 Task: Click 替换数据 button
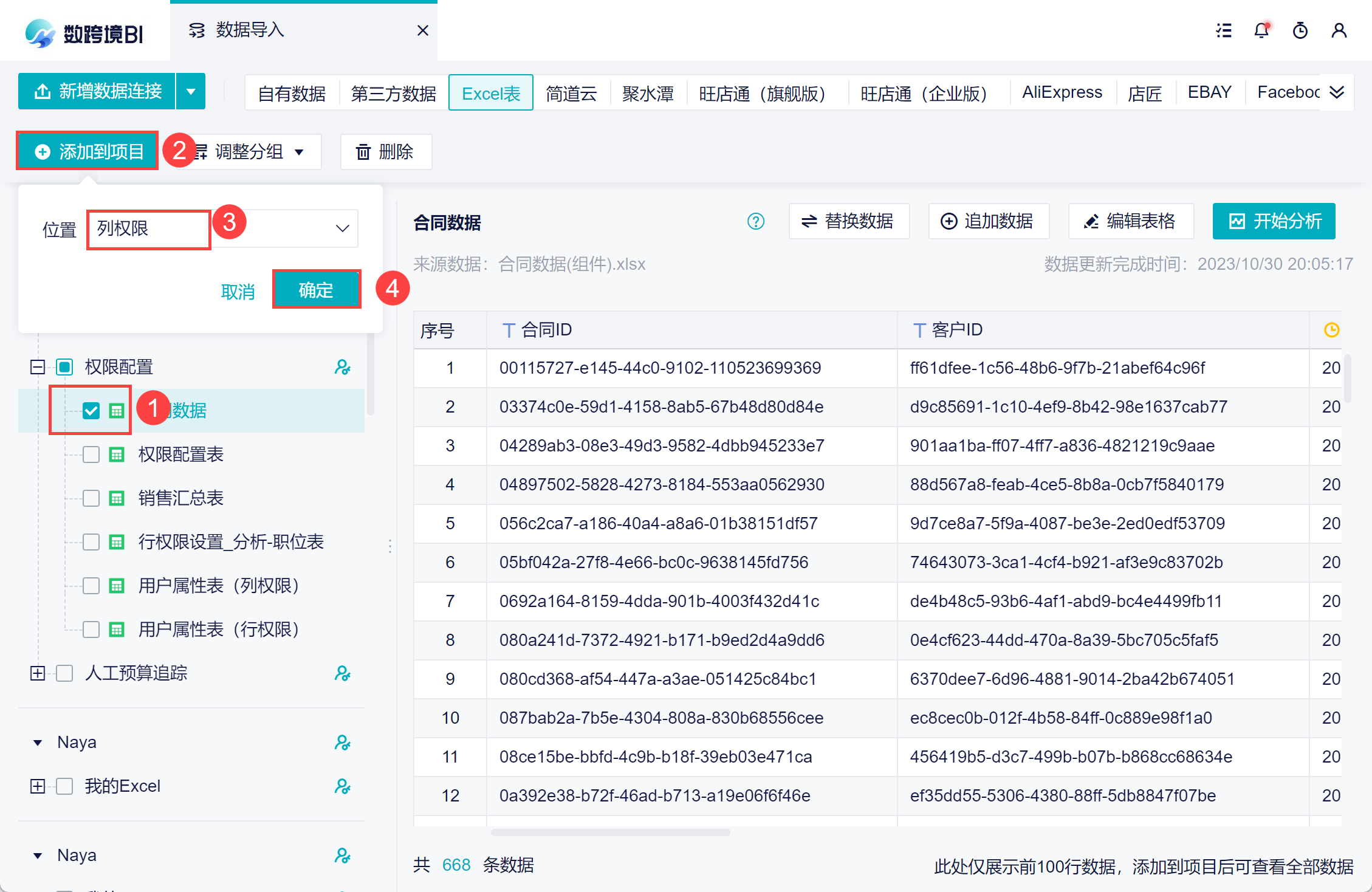[849, 221]
